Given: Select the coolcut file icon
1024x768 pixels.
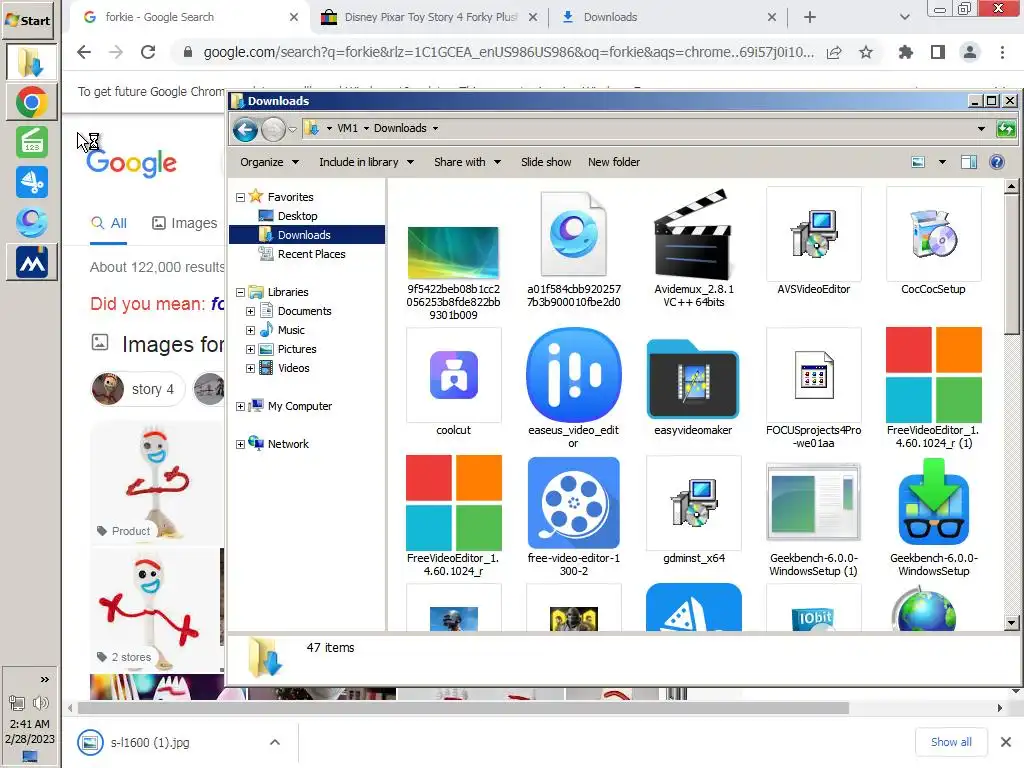Looking at the screenshot, I should pyautogui.click(x=453, y=375).
